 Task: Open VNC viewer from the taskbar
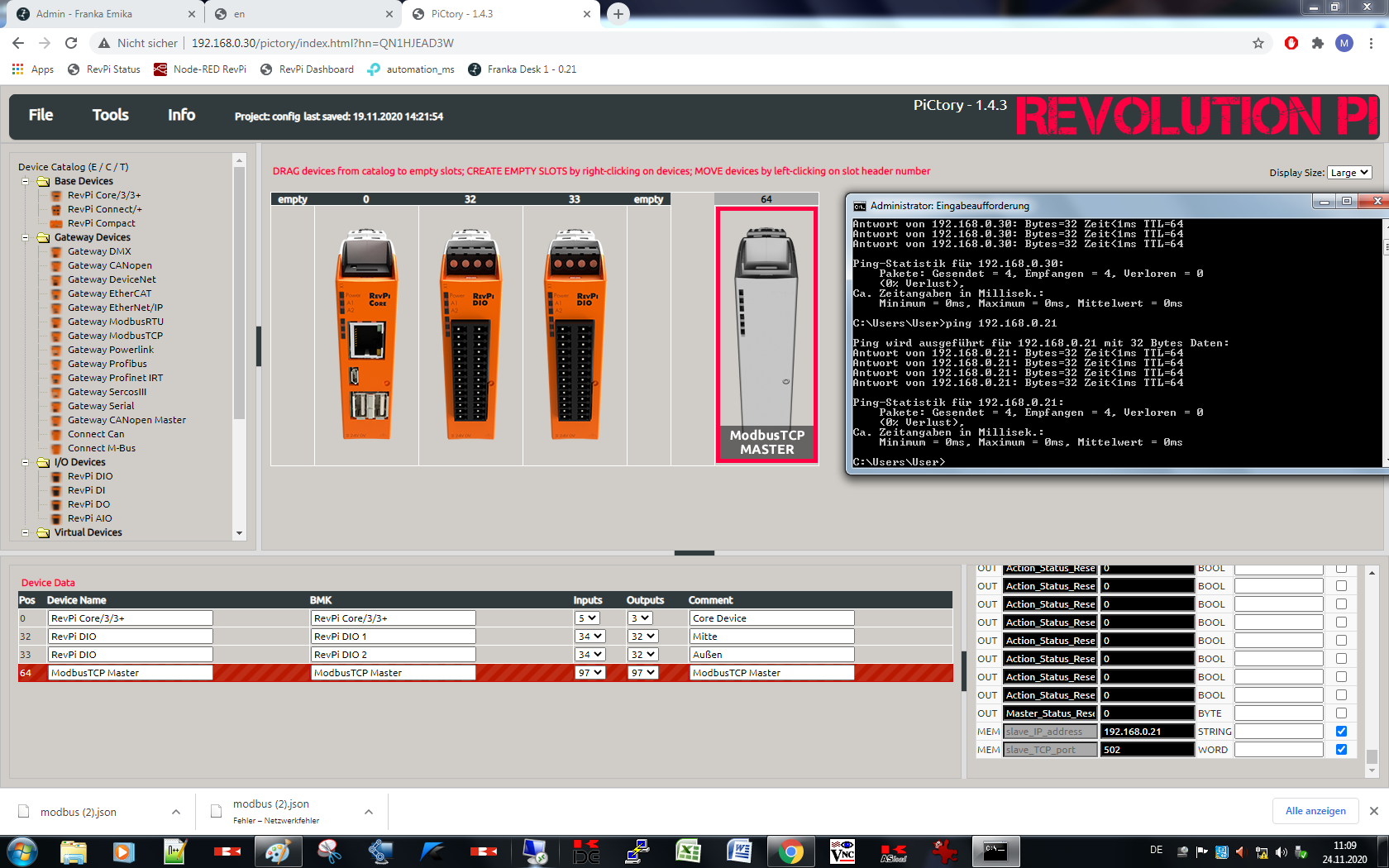tap(842, 851)
